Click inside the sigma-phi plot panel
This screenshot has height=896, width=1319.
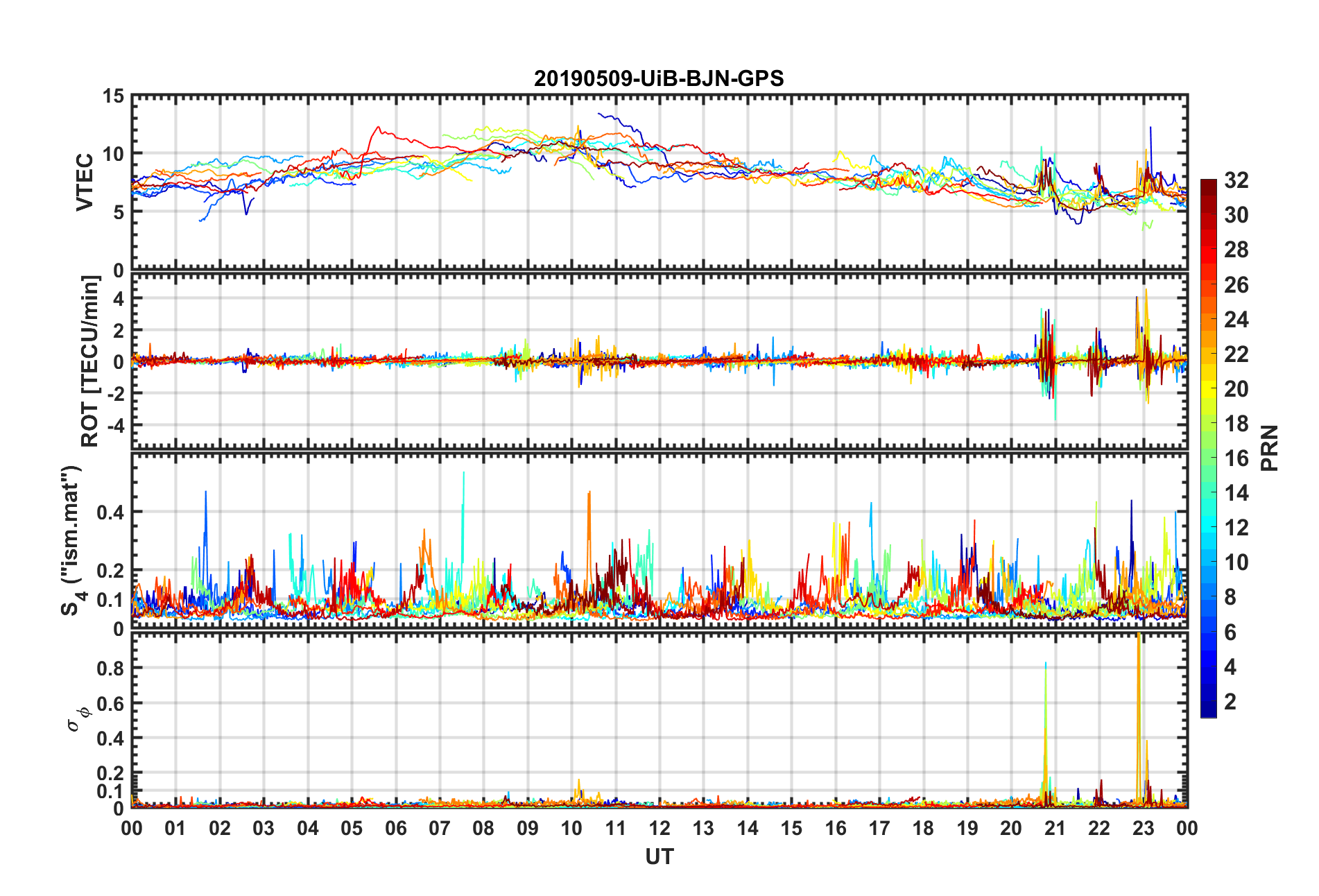659,721
